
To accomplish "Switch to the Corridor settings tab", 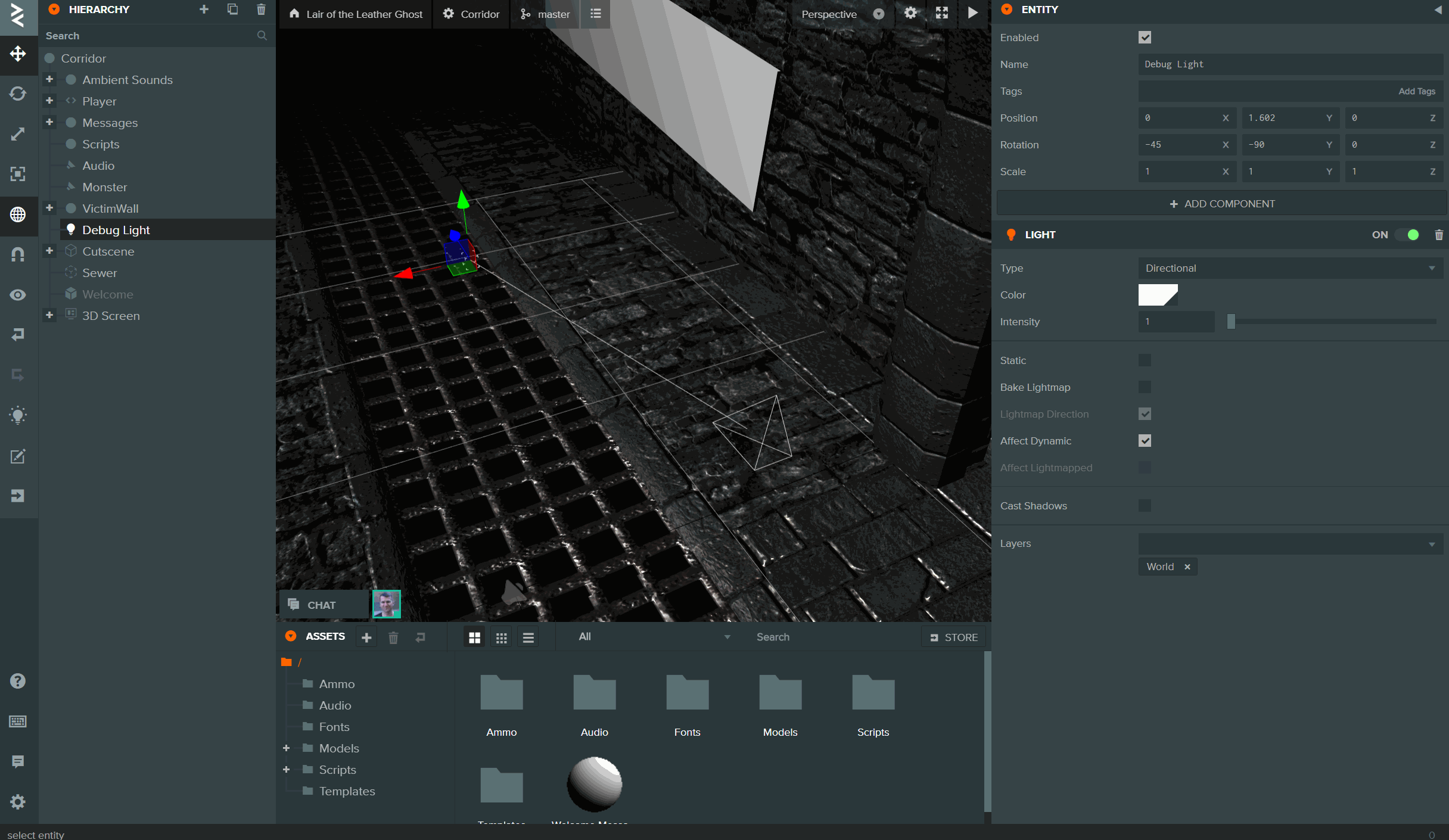I will [x=471, y=14].
